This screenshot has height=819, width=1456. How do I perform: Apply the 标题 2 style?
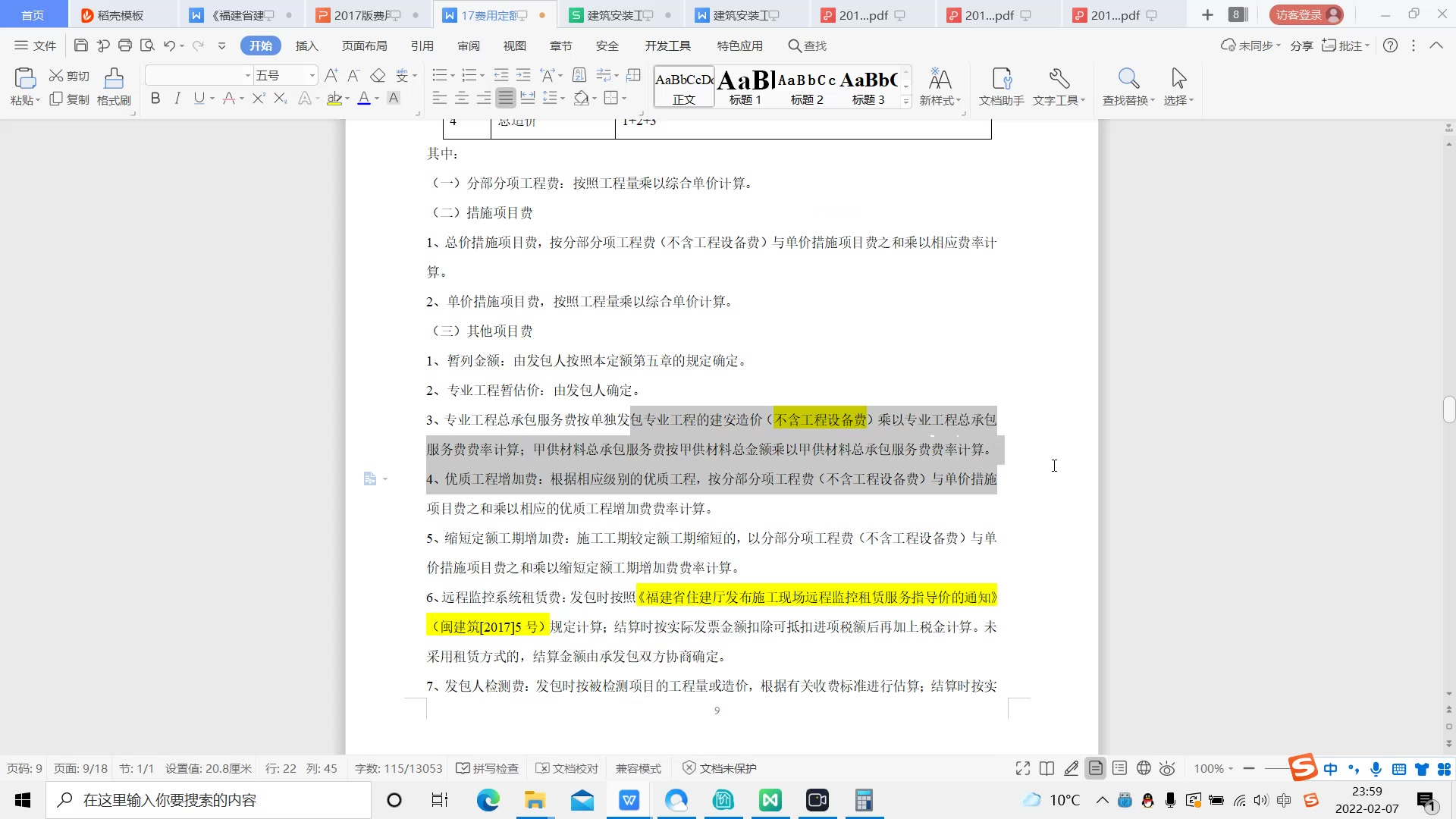click(x=807, y=87)
